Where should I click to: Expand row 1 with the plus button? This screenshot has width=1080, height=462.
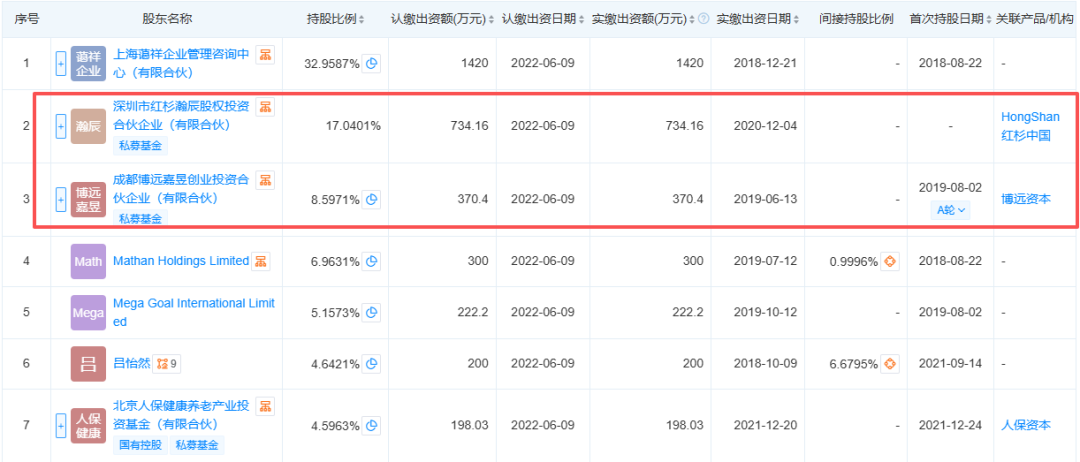pos(60,64)
